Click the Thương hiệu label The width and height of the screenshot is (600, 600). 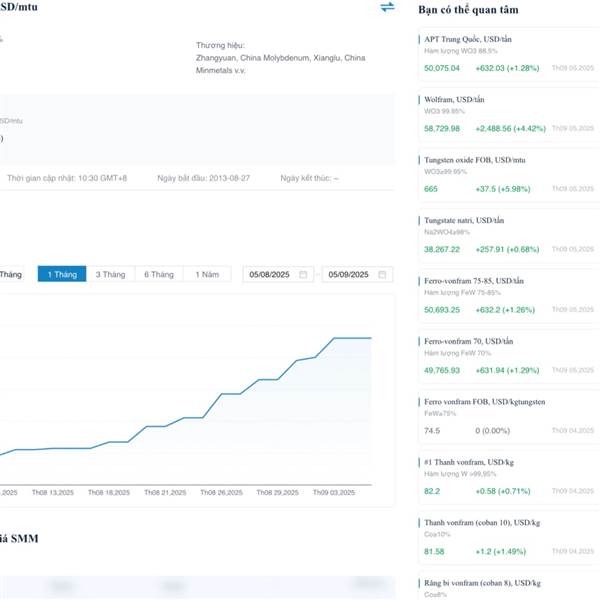220,46
